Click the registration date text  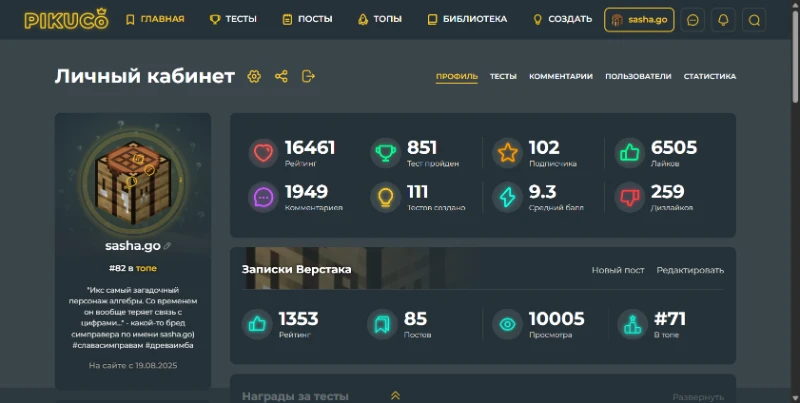click(133, 365)
